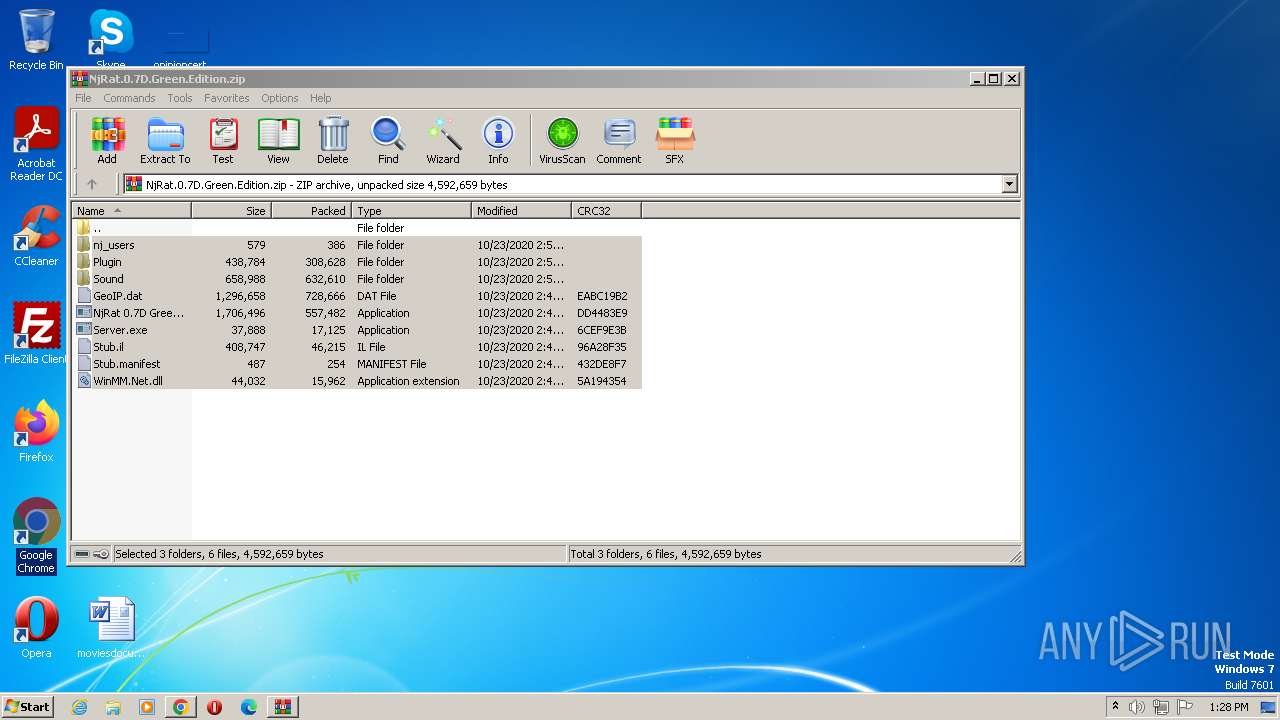Open the Comment tool
This screenshot has height=720, width=1280.
pyautogui.click(x=619, y=140)
